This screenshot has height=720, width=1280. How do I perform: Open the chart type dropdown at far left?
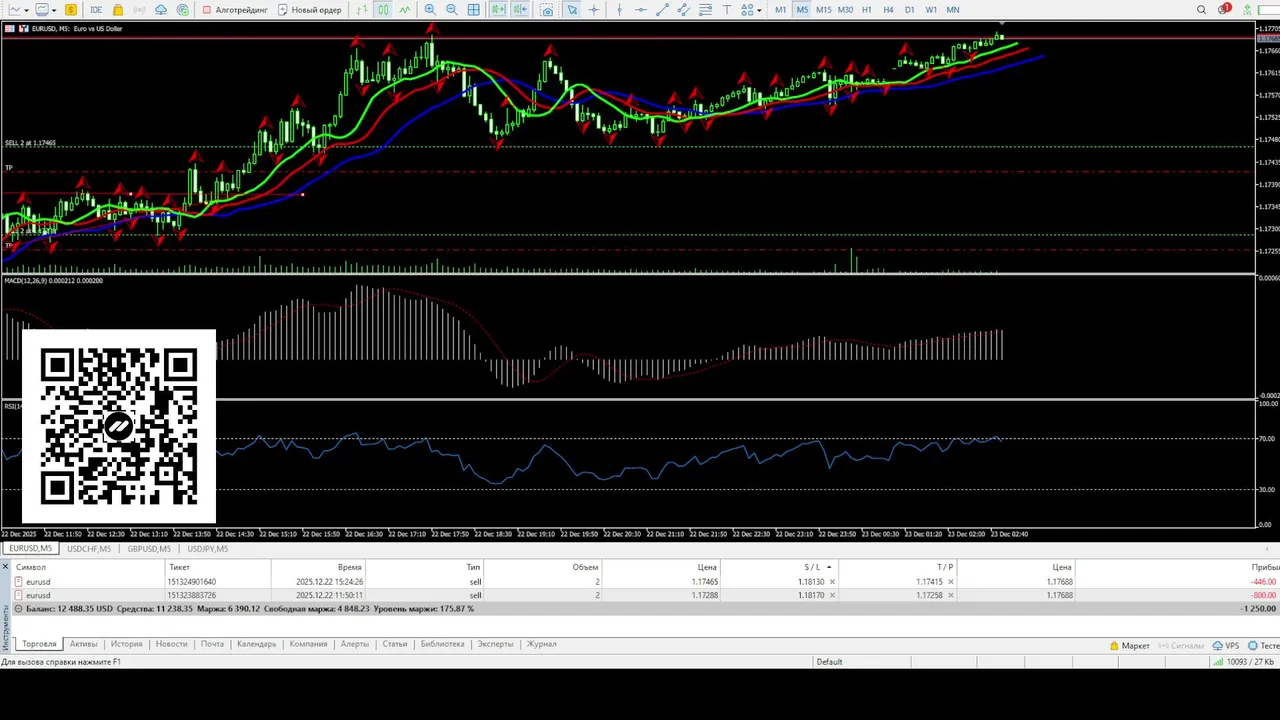coord(19,10)
